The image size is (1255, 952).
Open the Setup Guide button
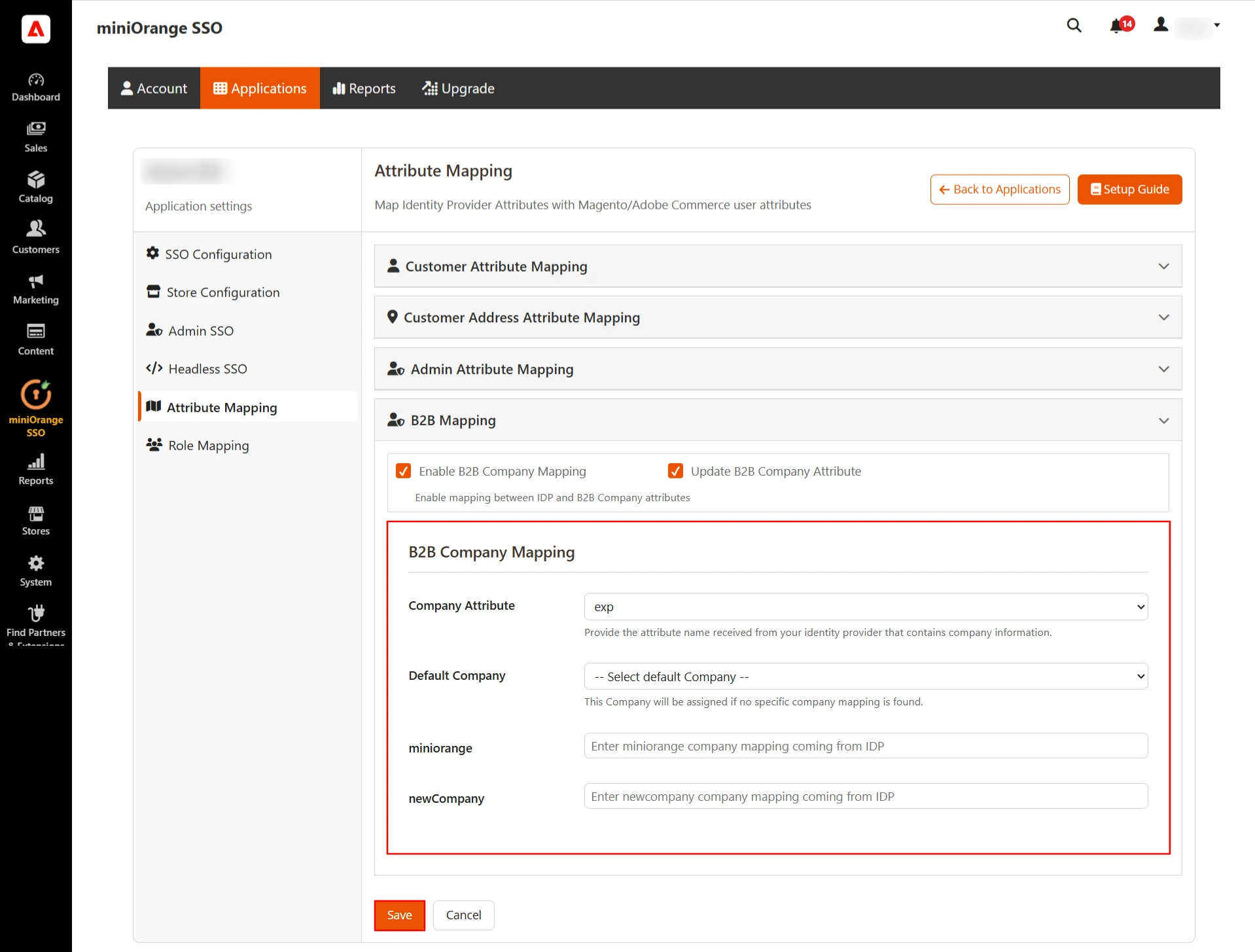point(1130,190)
